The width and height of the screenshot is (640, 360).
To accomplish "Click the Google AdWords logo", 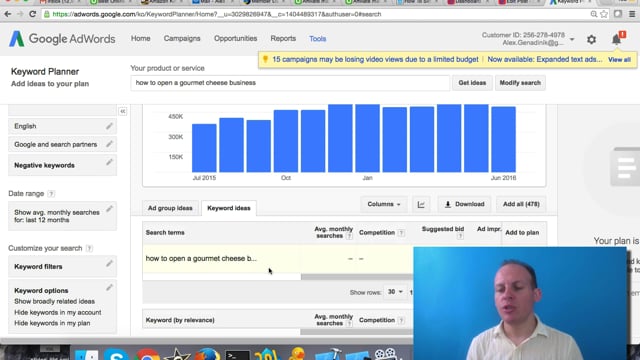I will pyautogui.click(x=62, y=39).
